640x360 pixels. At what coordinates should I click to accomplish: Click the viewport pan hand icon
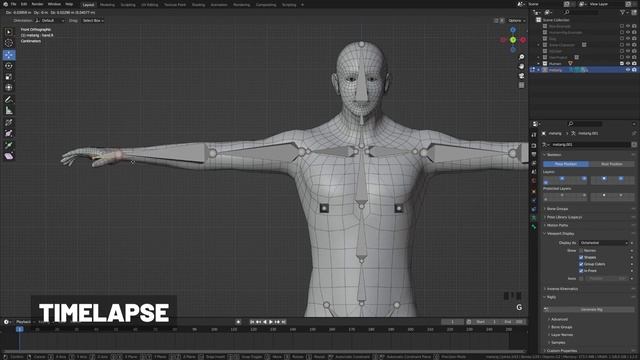click(x=521, y=66)
